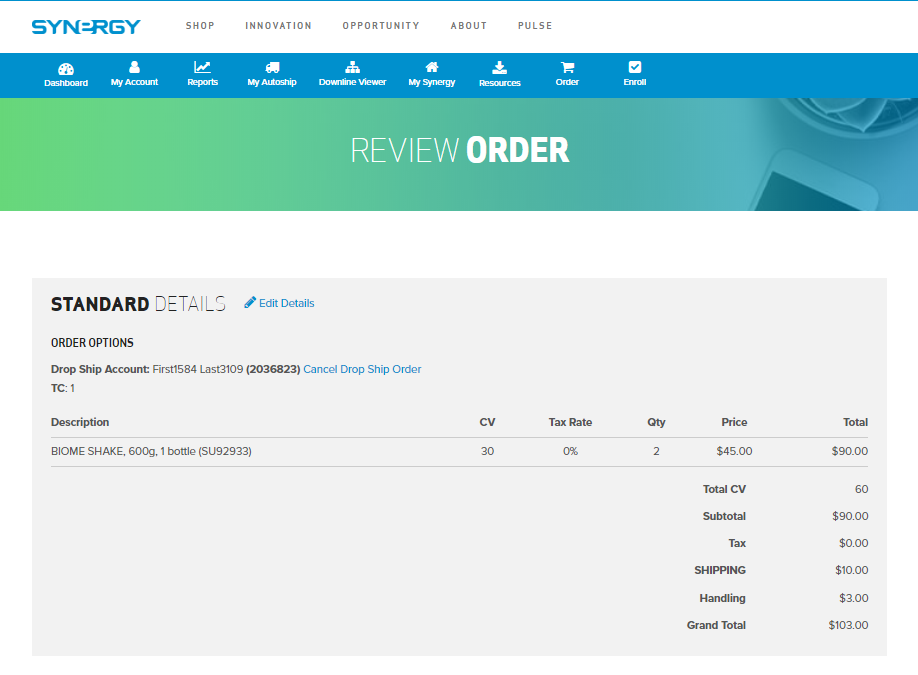Click Cancel Drop Ship Order link
The width and height of the screenshot is (918, 675).
coord(362,369)
